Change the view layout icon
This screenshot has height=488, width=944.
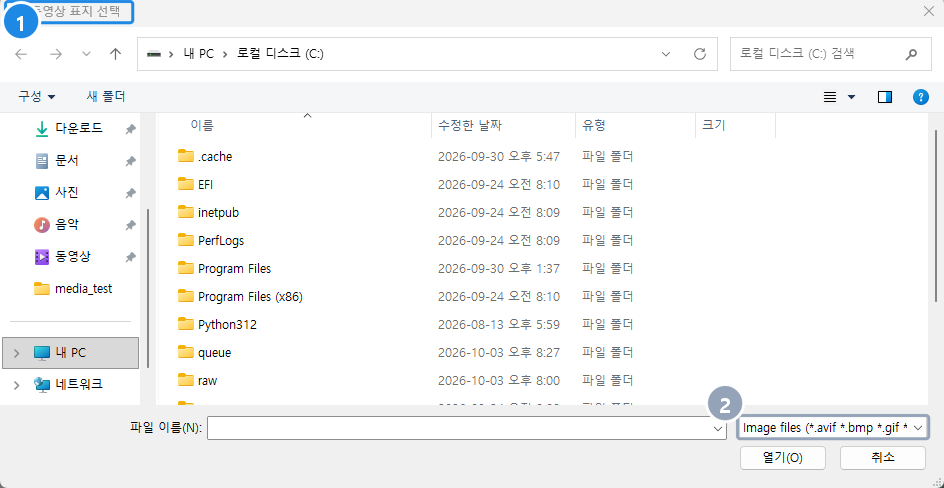pos(830,97)
